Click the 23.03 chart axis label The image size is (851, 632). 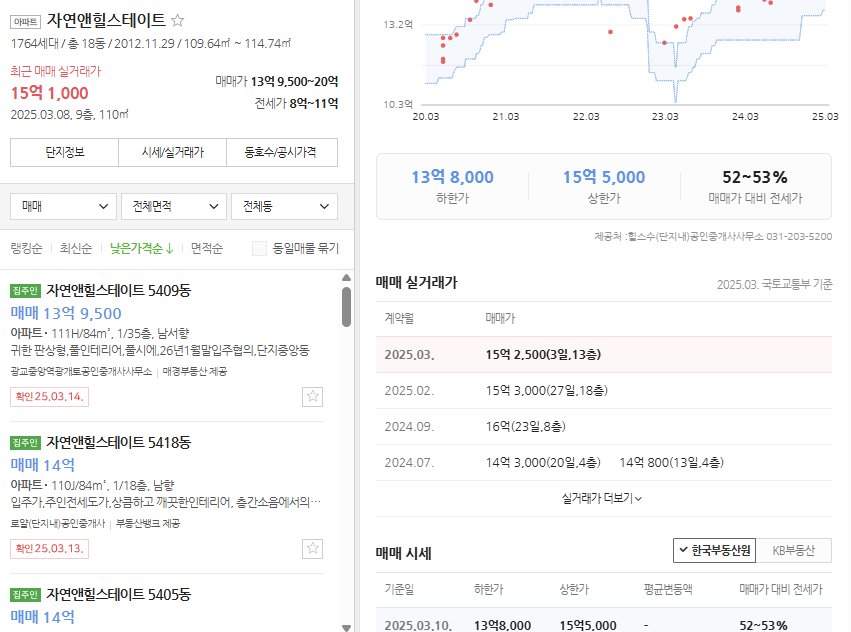665,117
